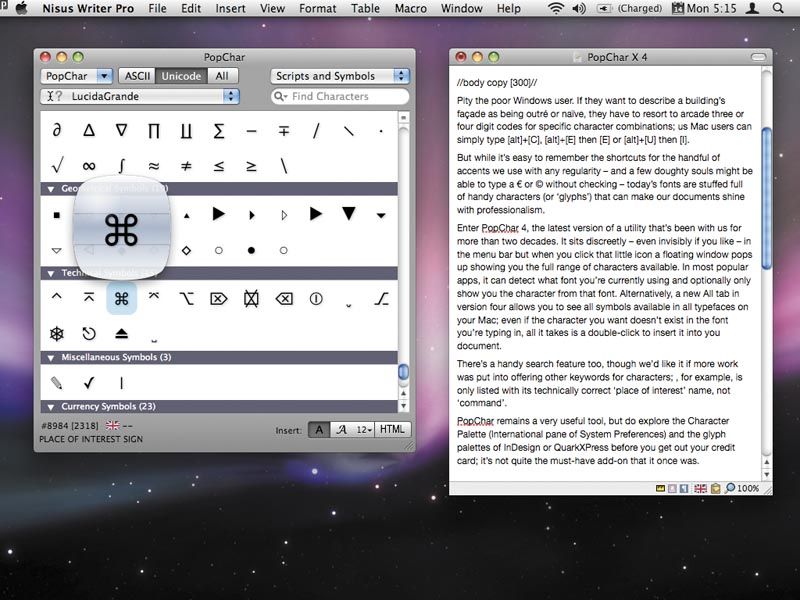Collapse the Geometrical Symbols section triangle

51,189
